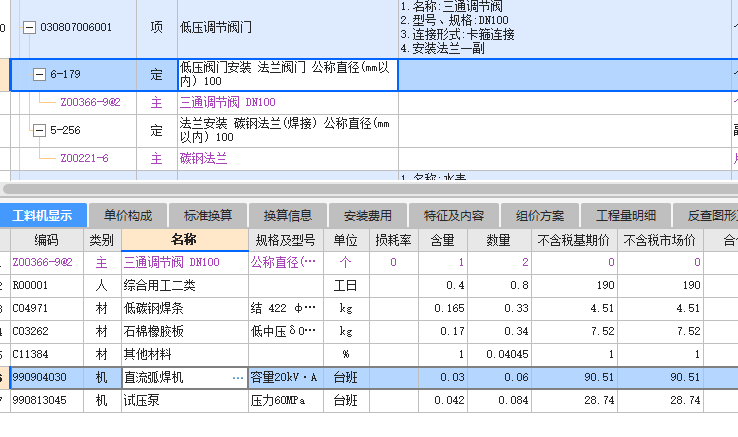Click the 法兰安装 碳钢法兰(焊接) name cell

coord(288,130)
